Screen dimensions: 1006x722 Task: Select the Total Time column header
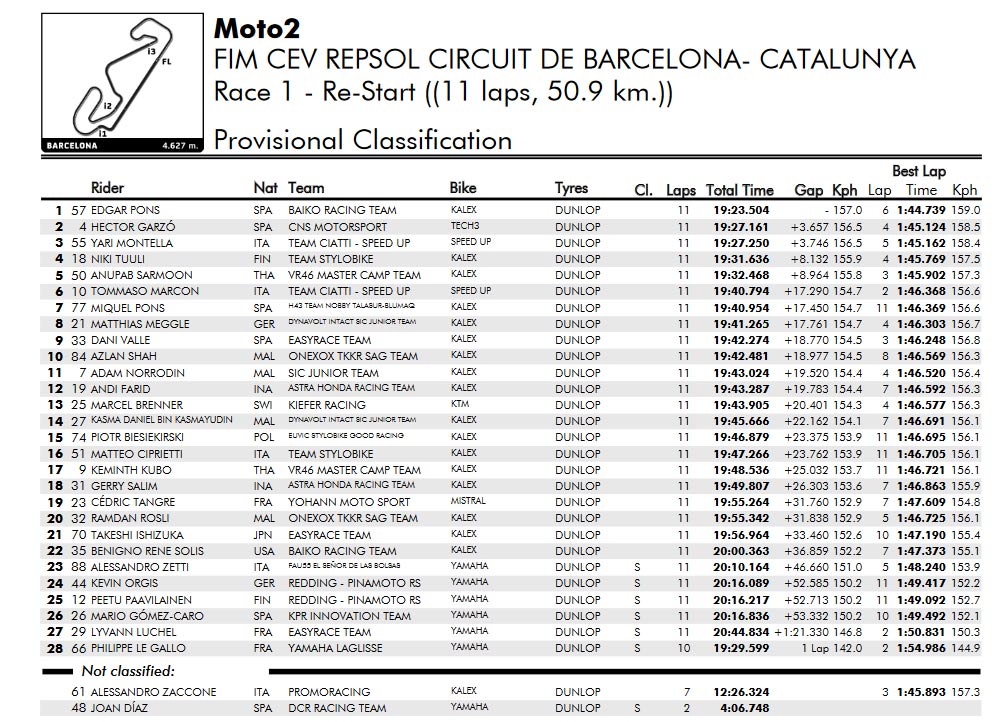[739, 190]
